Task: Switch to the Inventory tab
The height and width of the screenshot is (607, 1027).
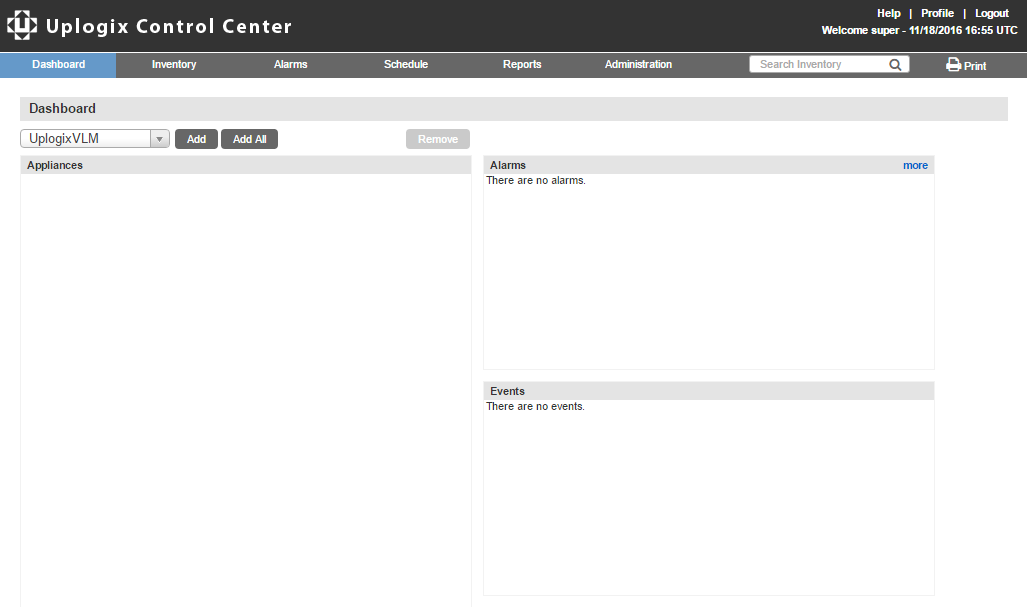Action: 174,65
